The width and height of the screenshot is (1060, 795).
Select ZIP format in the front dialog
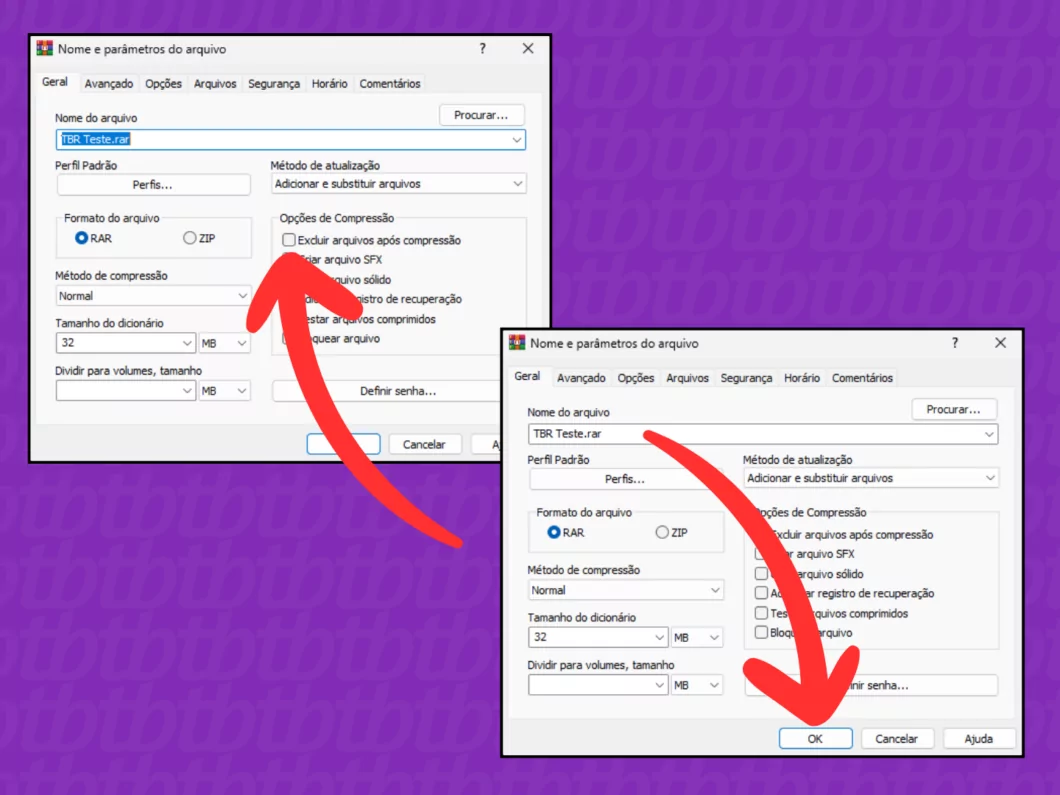662,532
